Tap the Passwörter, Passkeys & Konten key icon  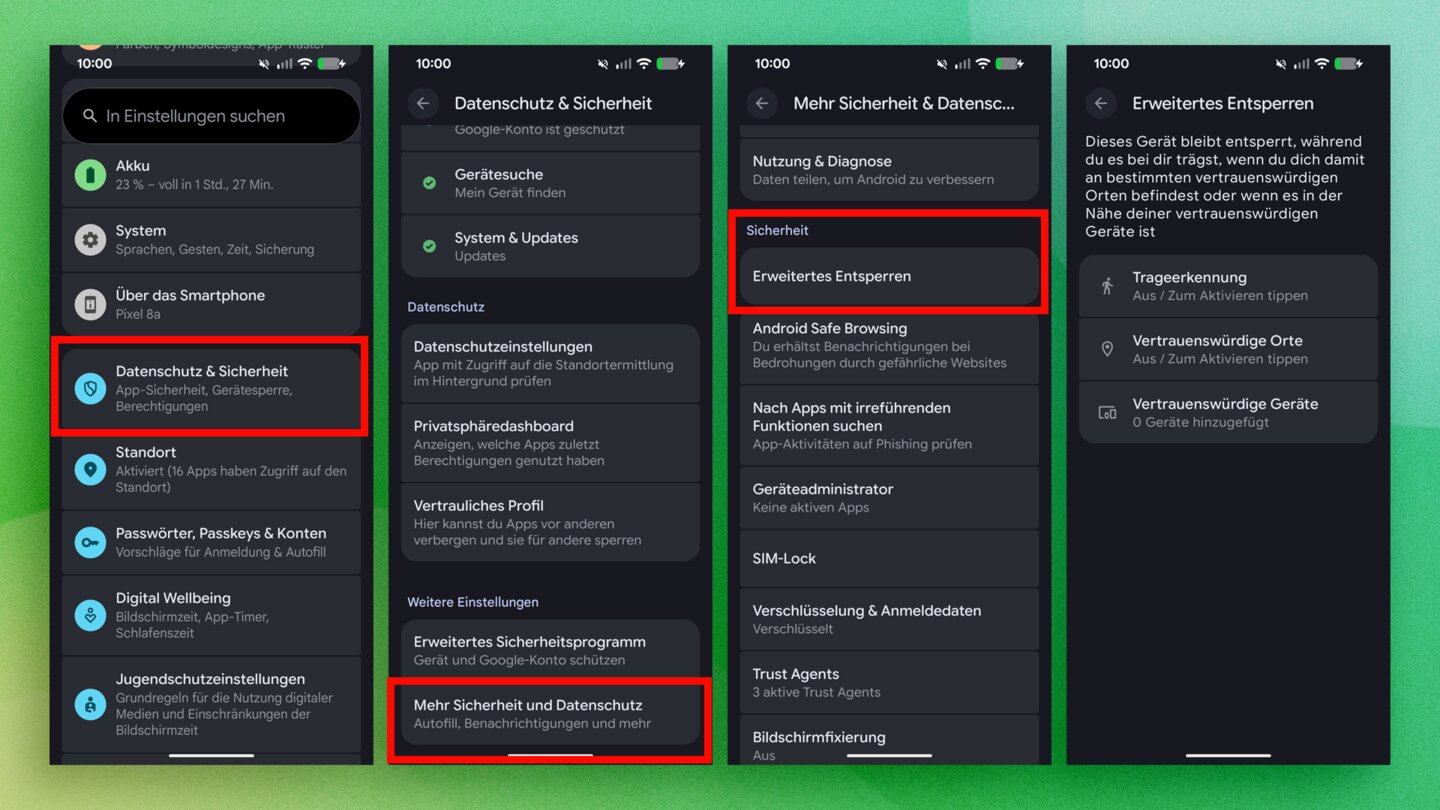[x=90, y=542]
